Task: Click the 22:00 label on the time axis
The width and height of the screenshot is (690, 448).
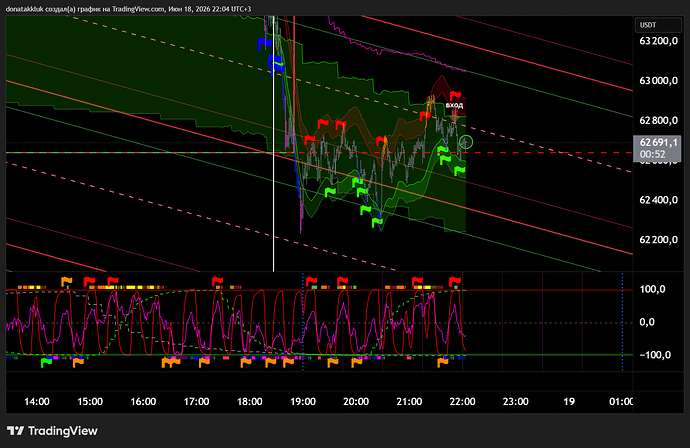Action: [462, 402]
